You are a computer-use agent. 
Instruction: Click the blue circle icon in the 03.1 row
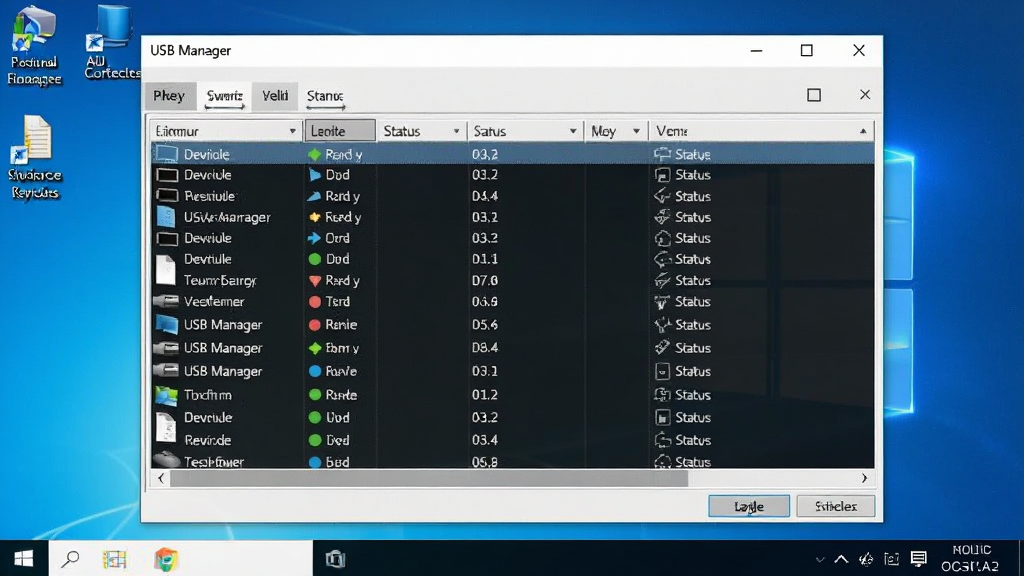click(315, 371)
